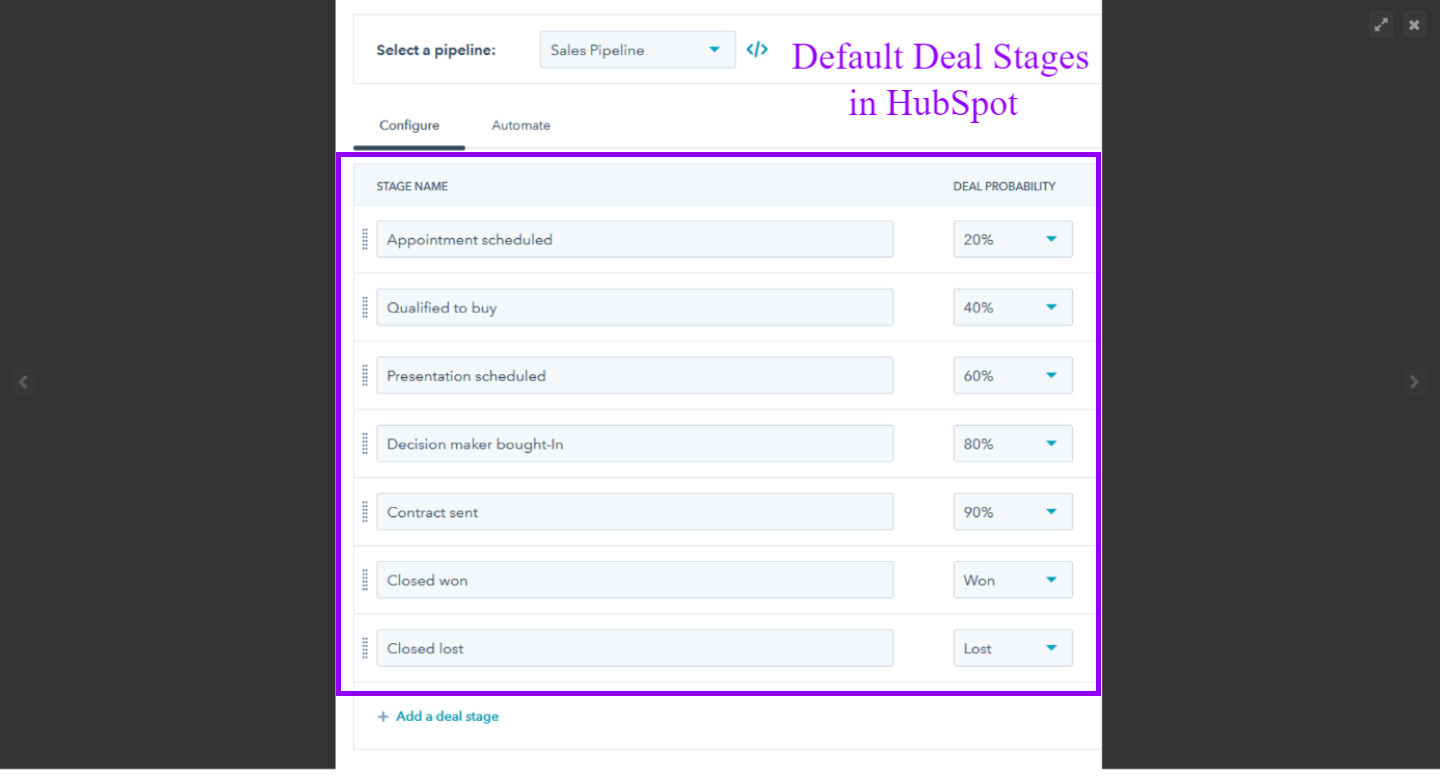Screen dimensions: 1440x776
Task: Click the left navigation chevron
Action: (x=23, y=381)
